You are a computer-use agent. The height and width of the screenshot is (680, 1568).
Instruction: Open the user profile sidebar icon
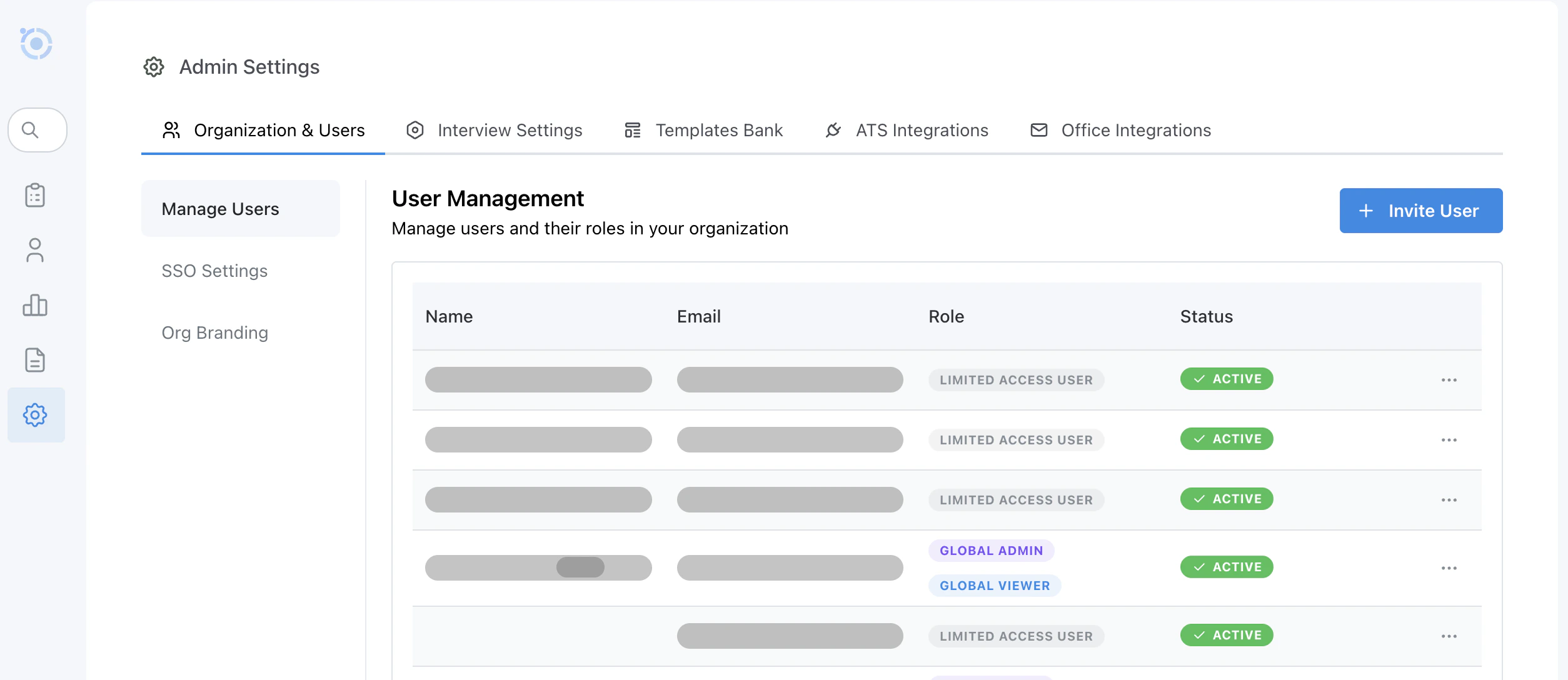36,251
